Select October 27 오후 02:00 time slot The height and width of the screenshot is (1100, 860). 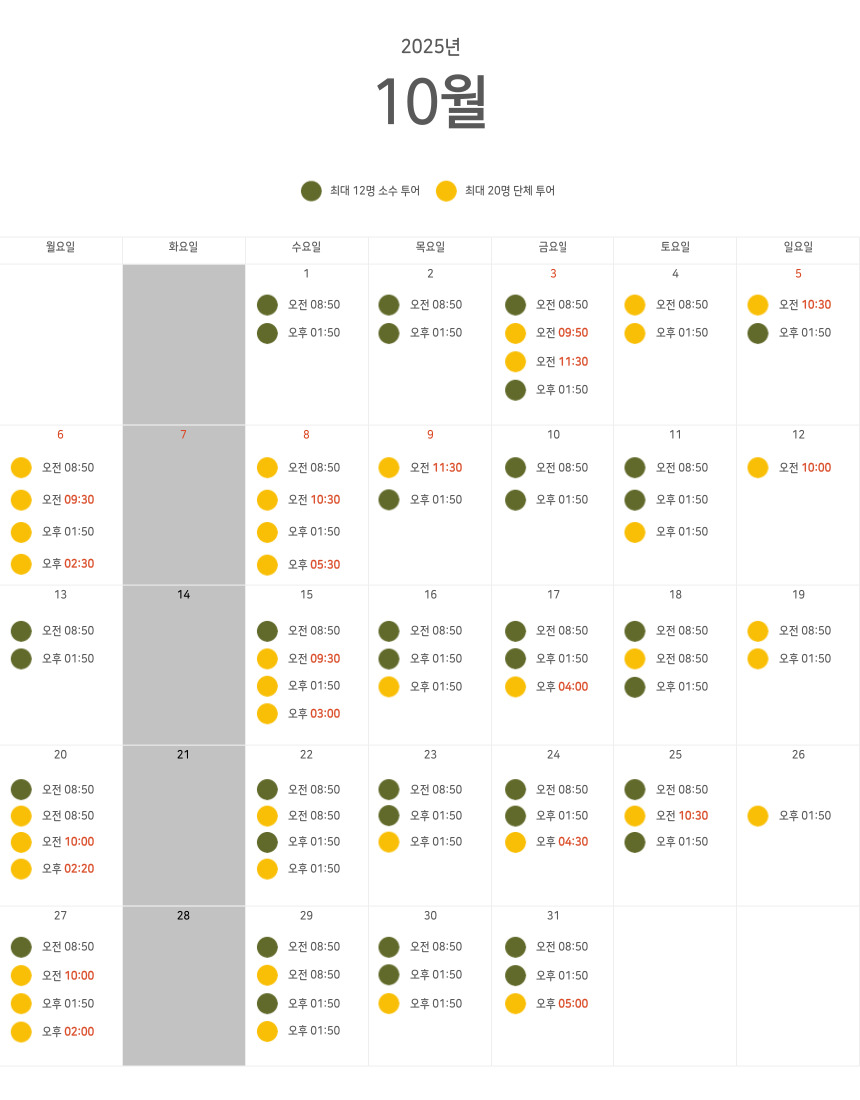pos(68,1032)
